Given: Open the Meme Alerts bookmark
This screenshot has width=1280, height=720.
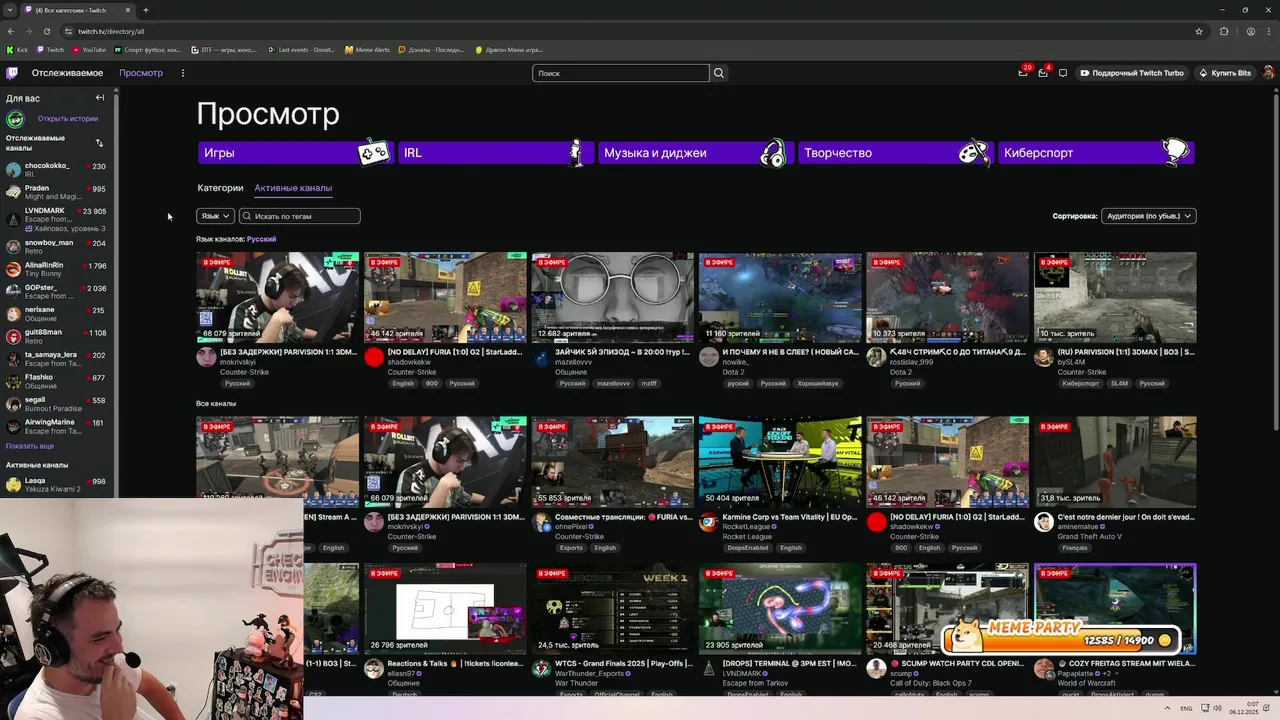Looking at the screenshot, I should pos(367,49).
